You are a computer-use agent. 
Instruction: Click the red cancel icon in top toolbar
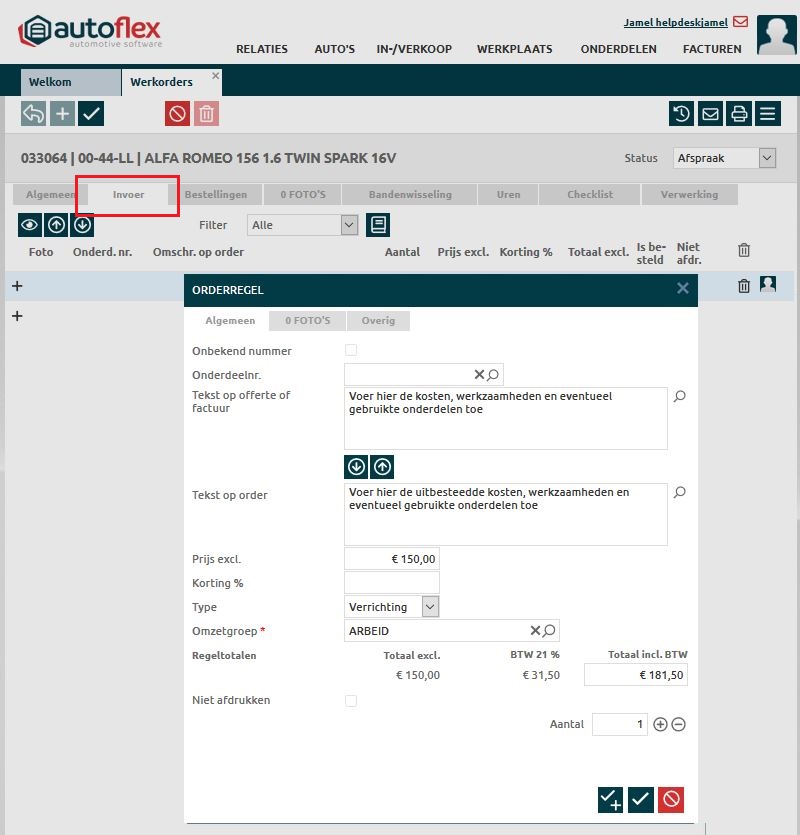177,113
